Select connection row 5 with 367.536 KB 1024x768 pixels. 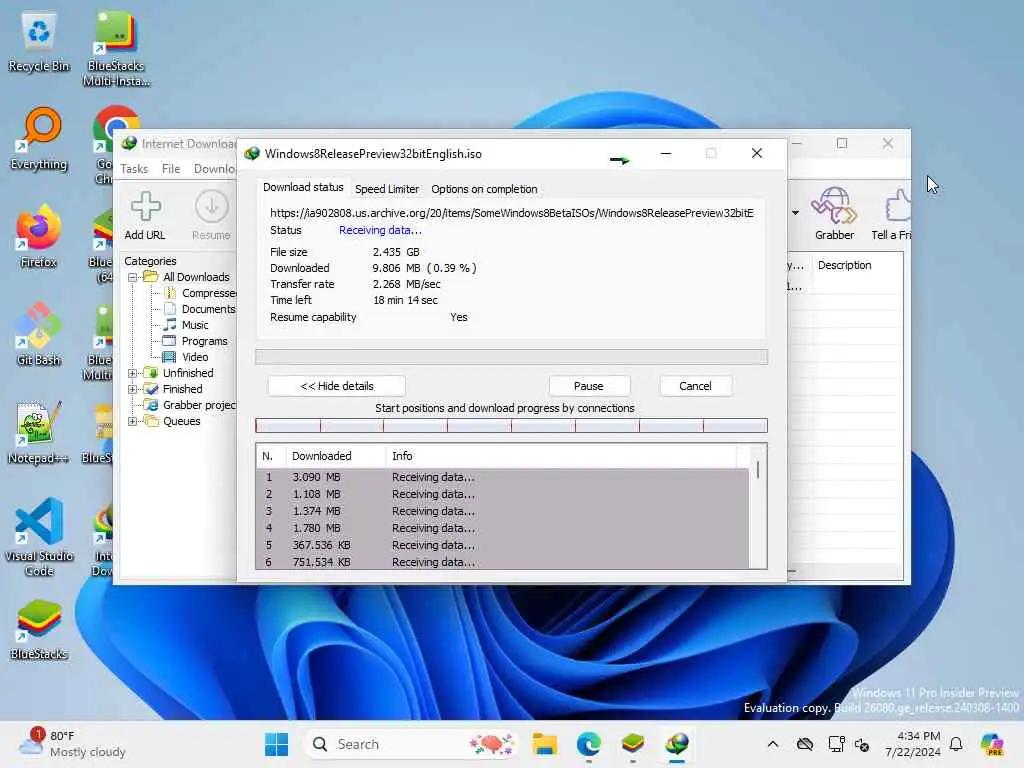pos(502,545)
